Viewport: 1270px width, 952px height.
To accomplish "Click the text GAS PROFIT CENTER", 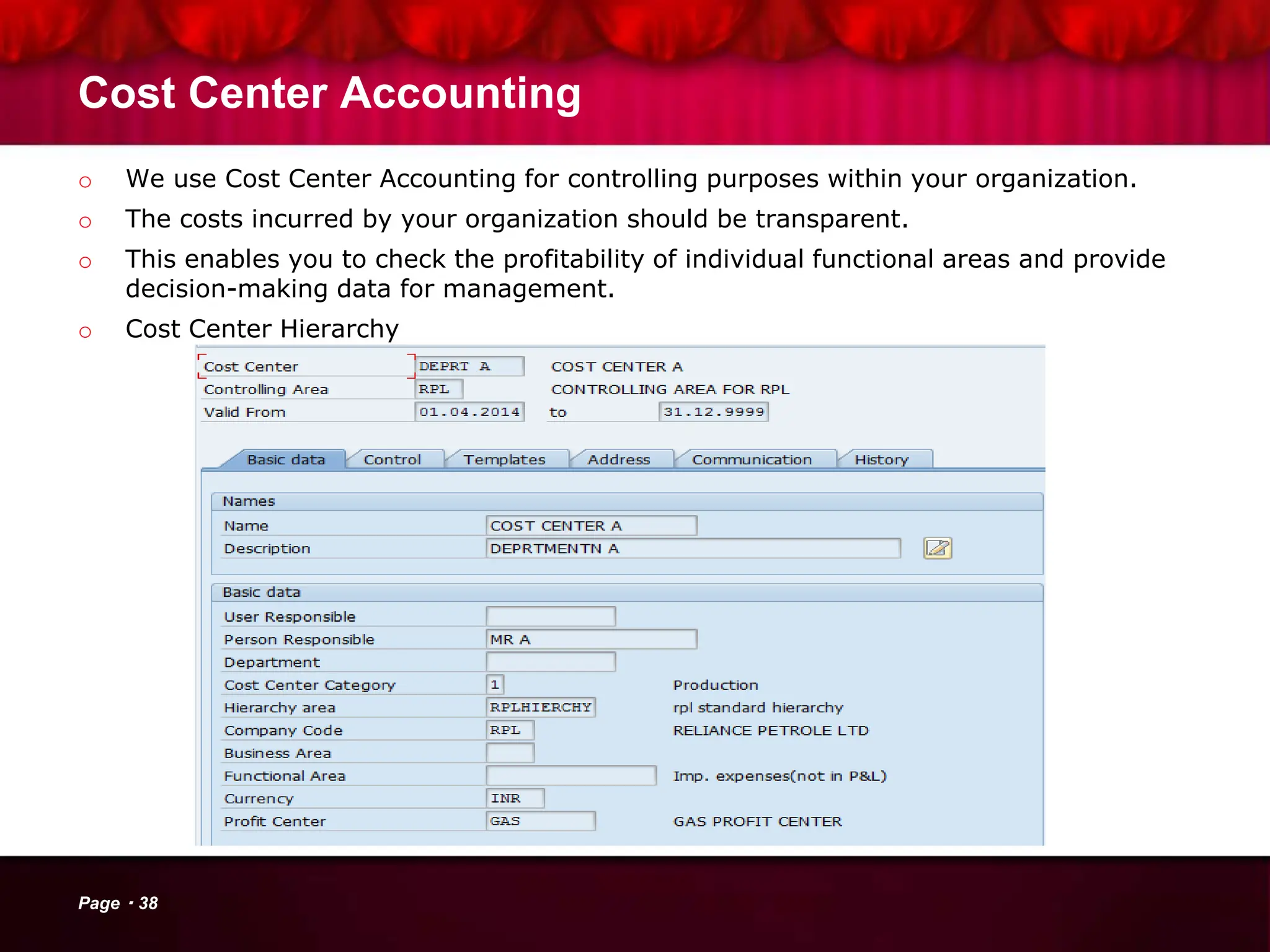I will point(758,821).
